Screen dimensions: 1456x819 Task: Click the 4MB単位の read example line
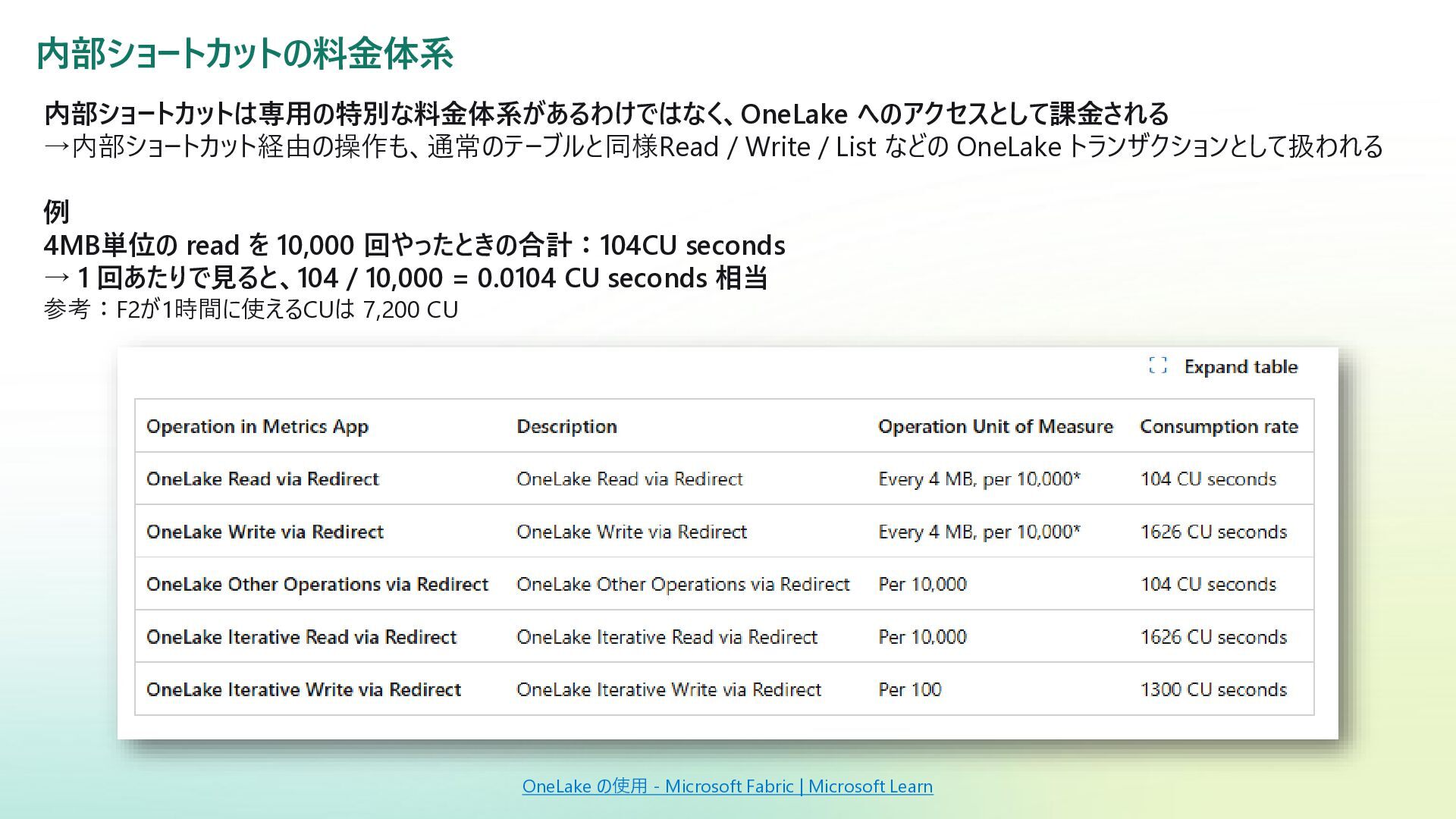coord(414,246)
